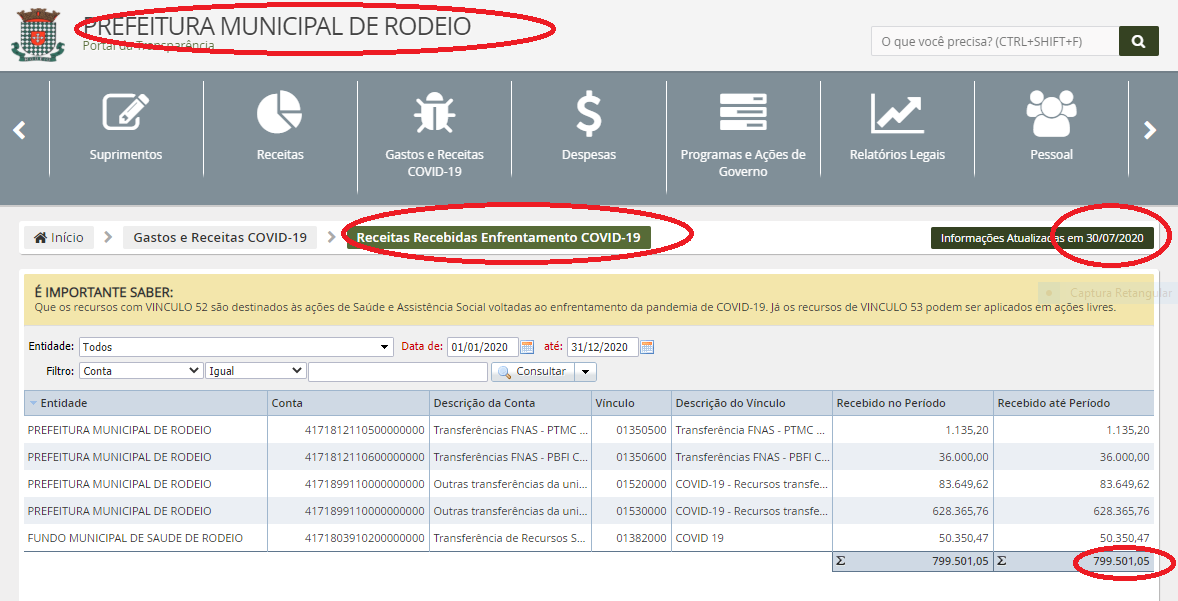1178x601 pixels.
Task: Click Receitas Recebidas Enfrentamento COVID-19 breadcrumb
Action: (498, 237)
